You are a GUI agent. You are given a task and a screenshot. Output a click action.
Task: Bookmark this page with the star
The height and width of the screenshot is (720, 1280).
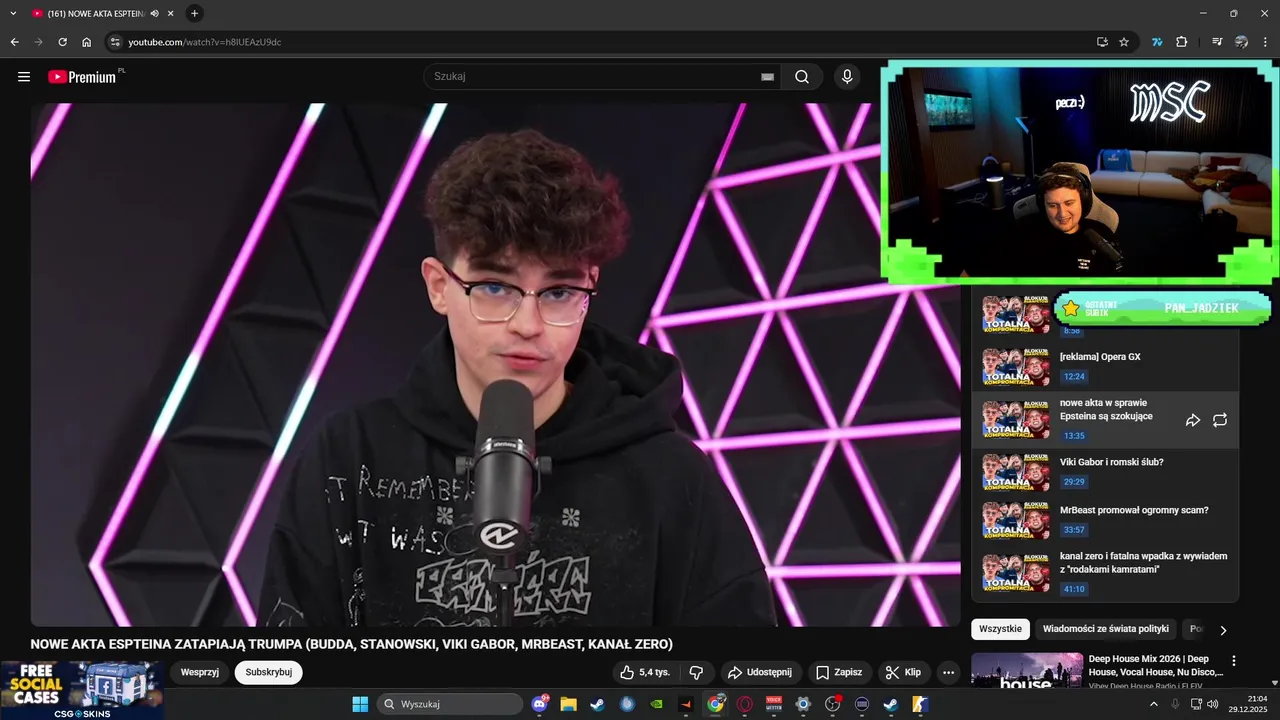point(1124,42)
